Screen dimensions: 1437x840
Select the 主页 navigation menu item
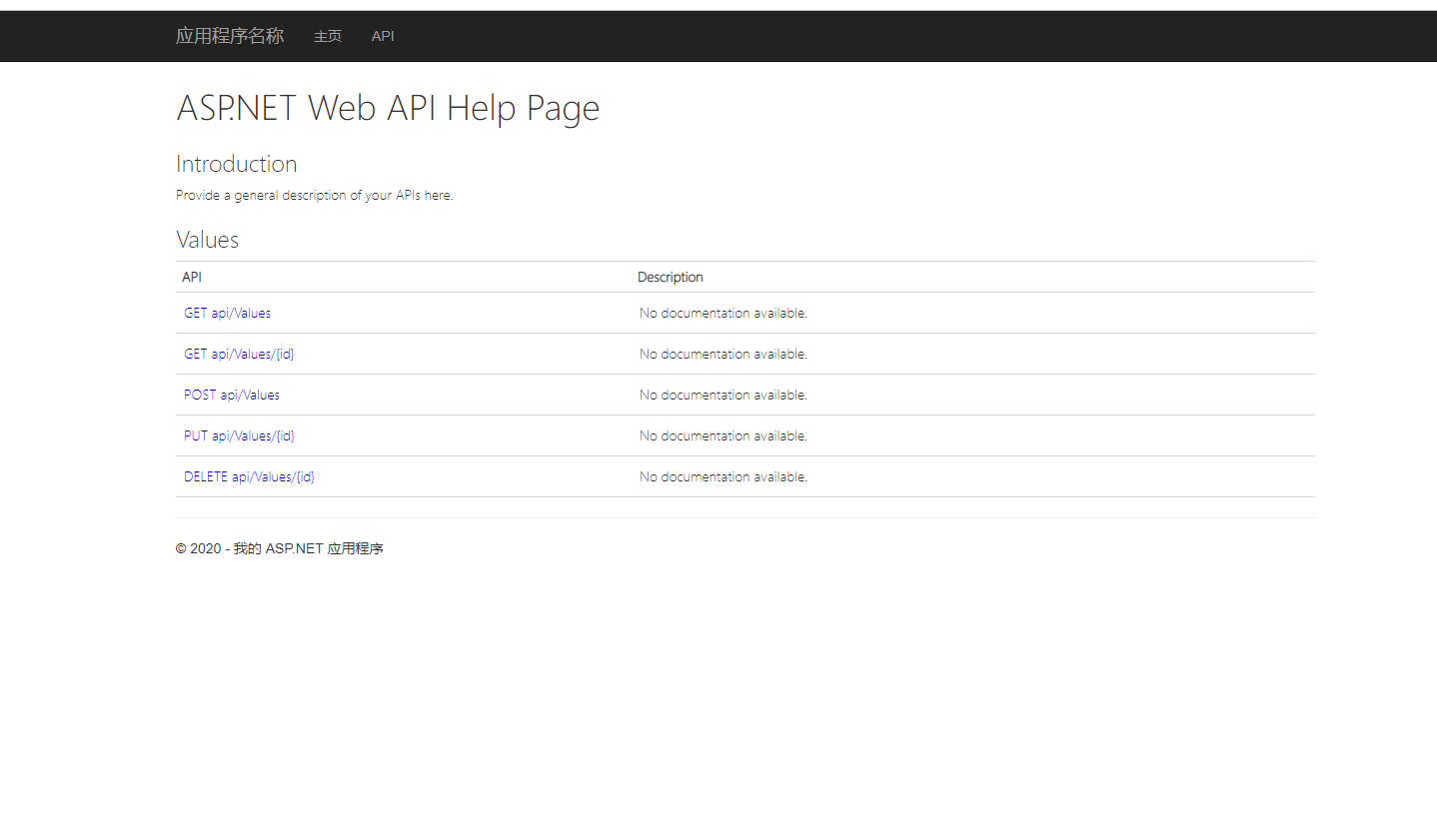point(328,36)
